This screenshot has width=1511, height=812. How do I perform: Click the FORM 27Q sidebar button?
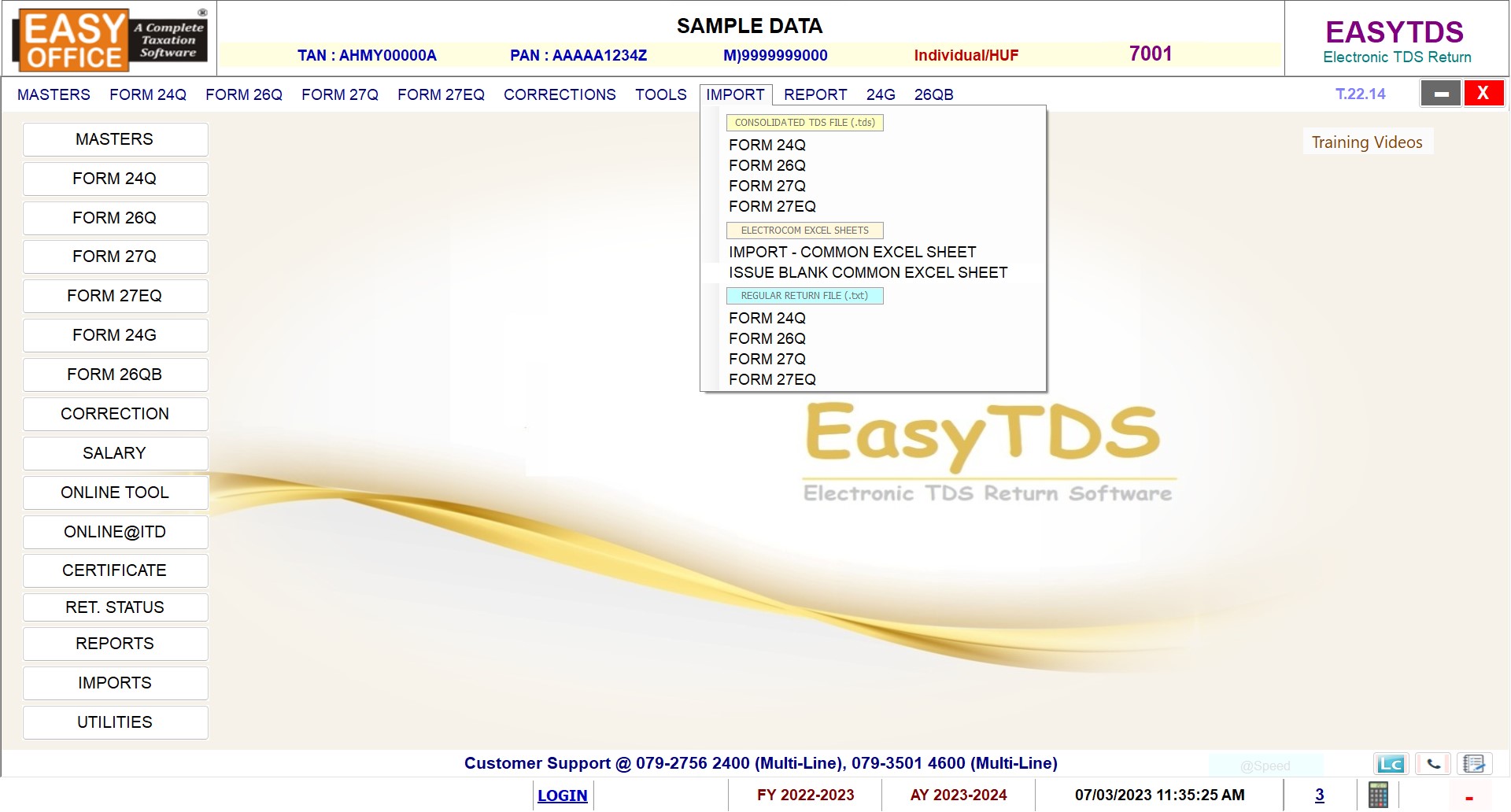point(115,257)
